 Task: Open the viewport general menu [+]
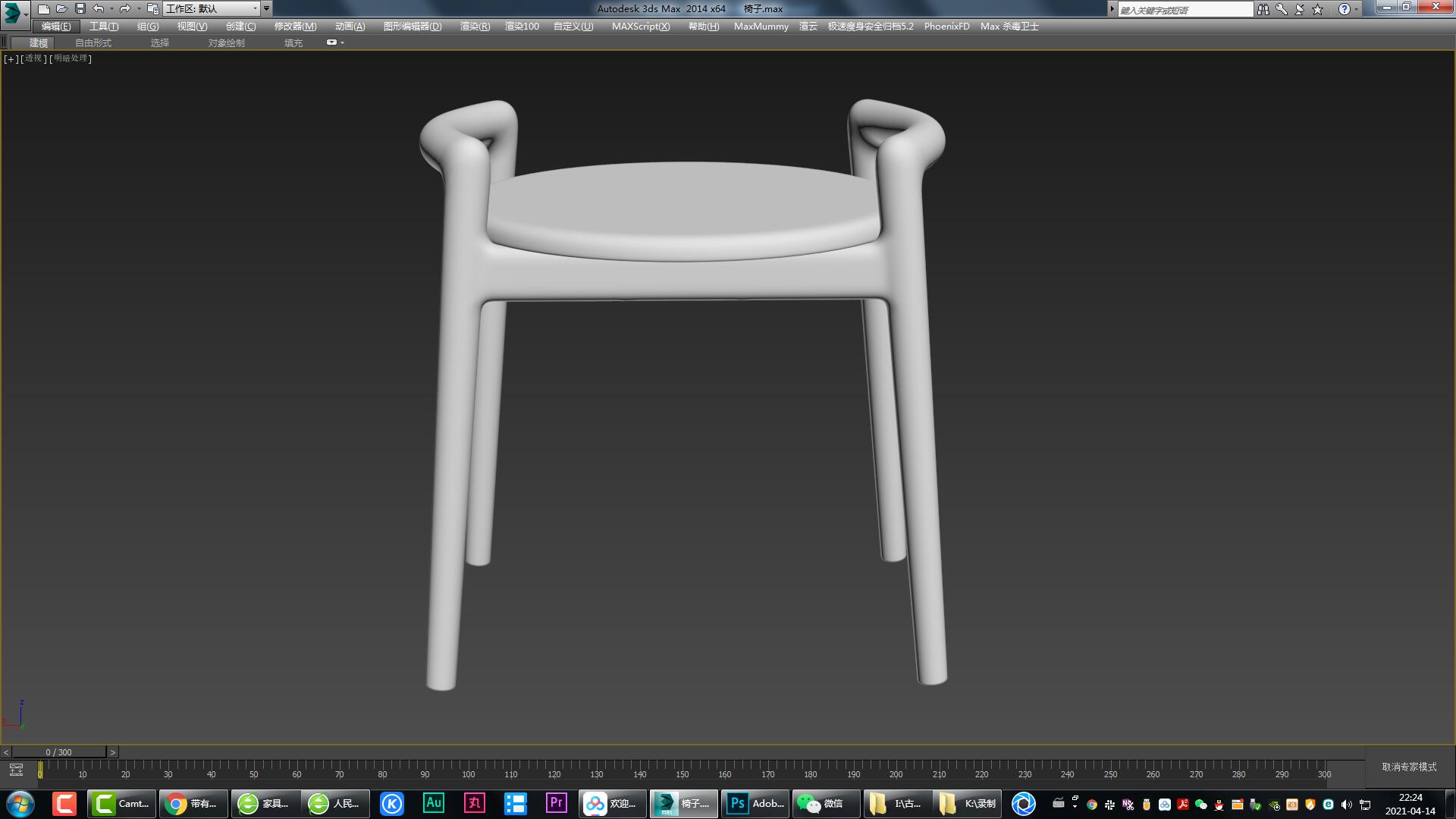[11, 58]
